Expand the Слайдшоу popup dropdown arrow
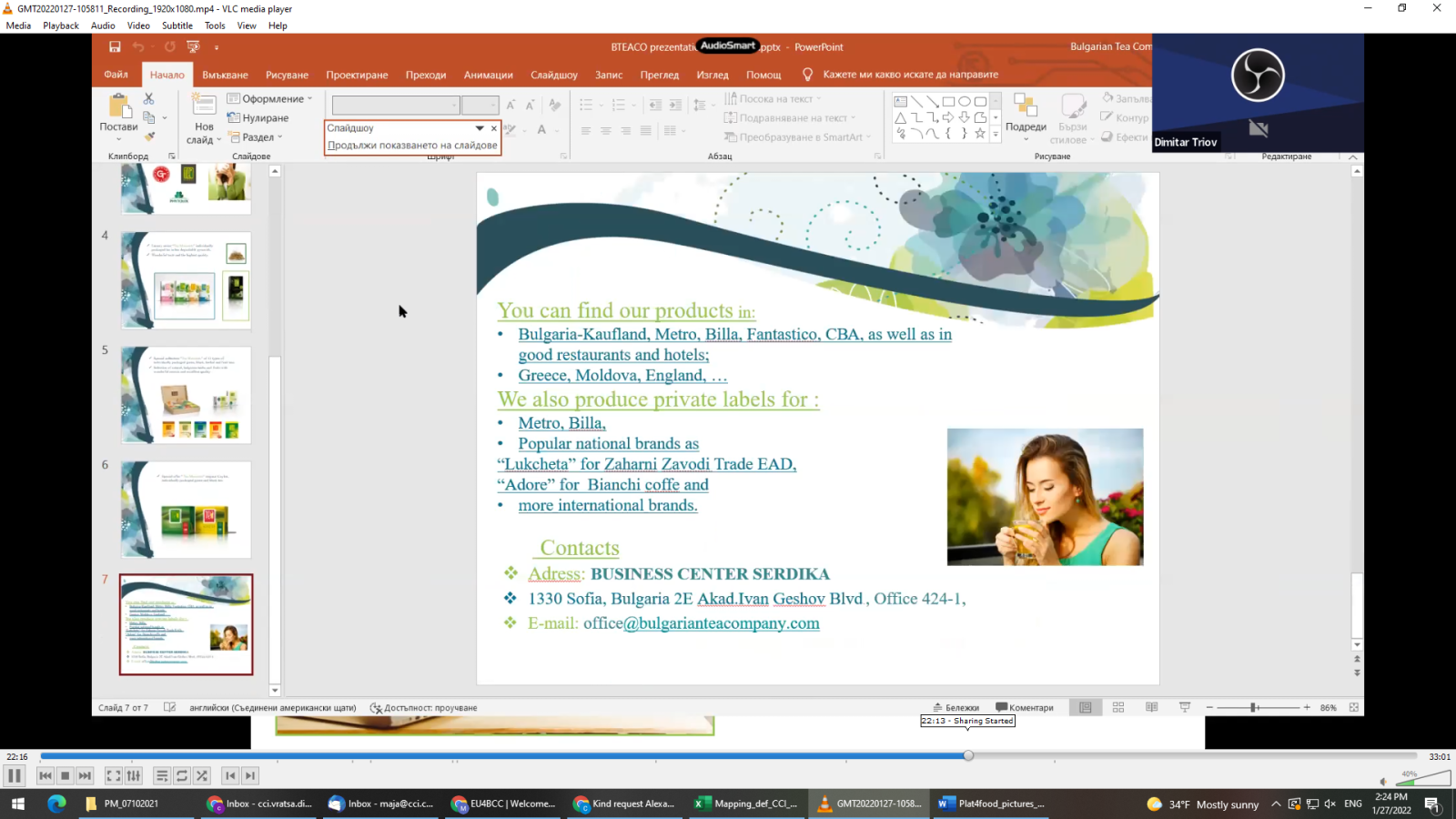This screenshot has width=1456, height=819. (480, 128)
